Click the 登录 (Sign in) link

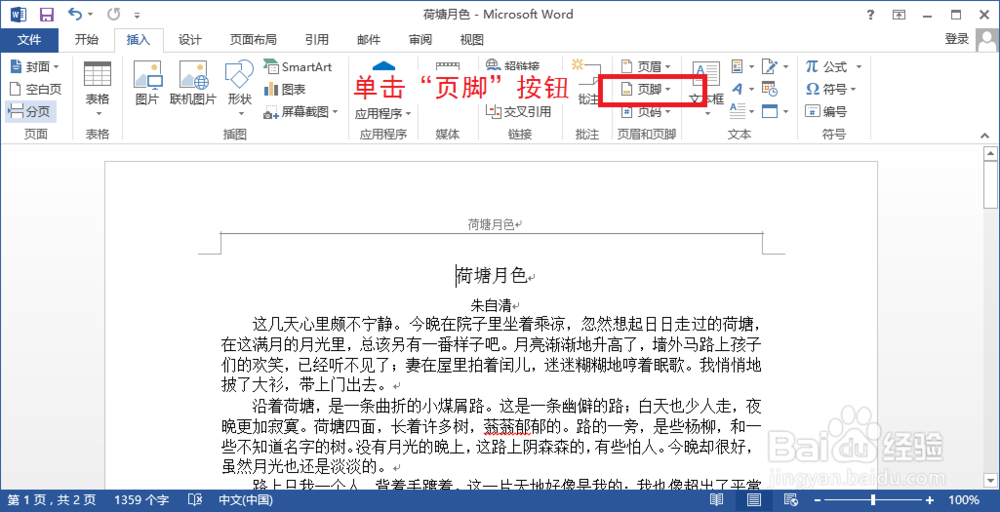[957, 40]
